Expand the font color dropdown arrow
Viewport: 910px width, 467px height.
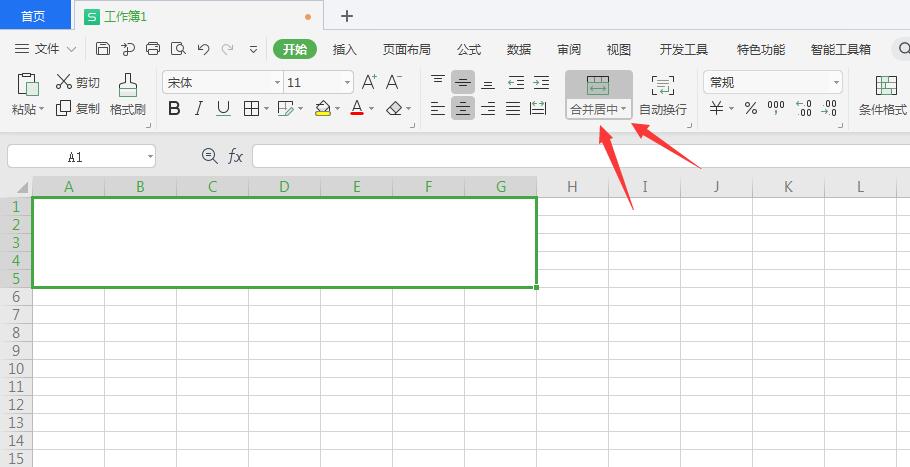(x=371, y=108)
